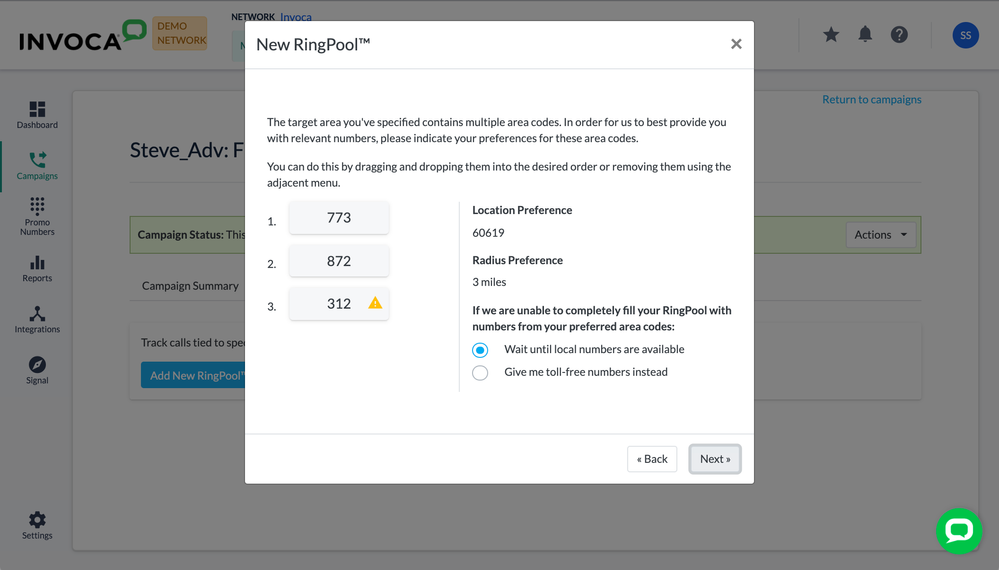The width and height of the screenshot is (999, 570).
Task: Open the SS user avatar menu
Action: coord(965,35)
